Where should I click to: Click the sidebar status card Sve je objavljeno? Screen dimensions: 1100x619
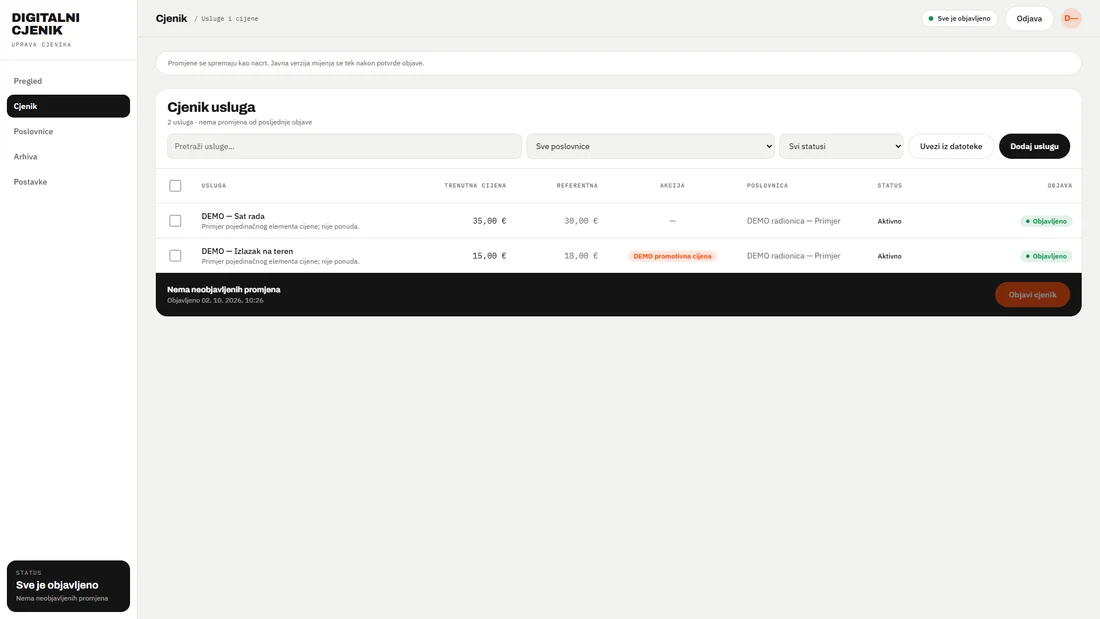coord(68,586)
